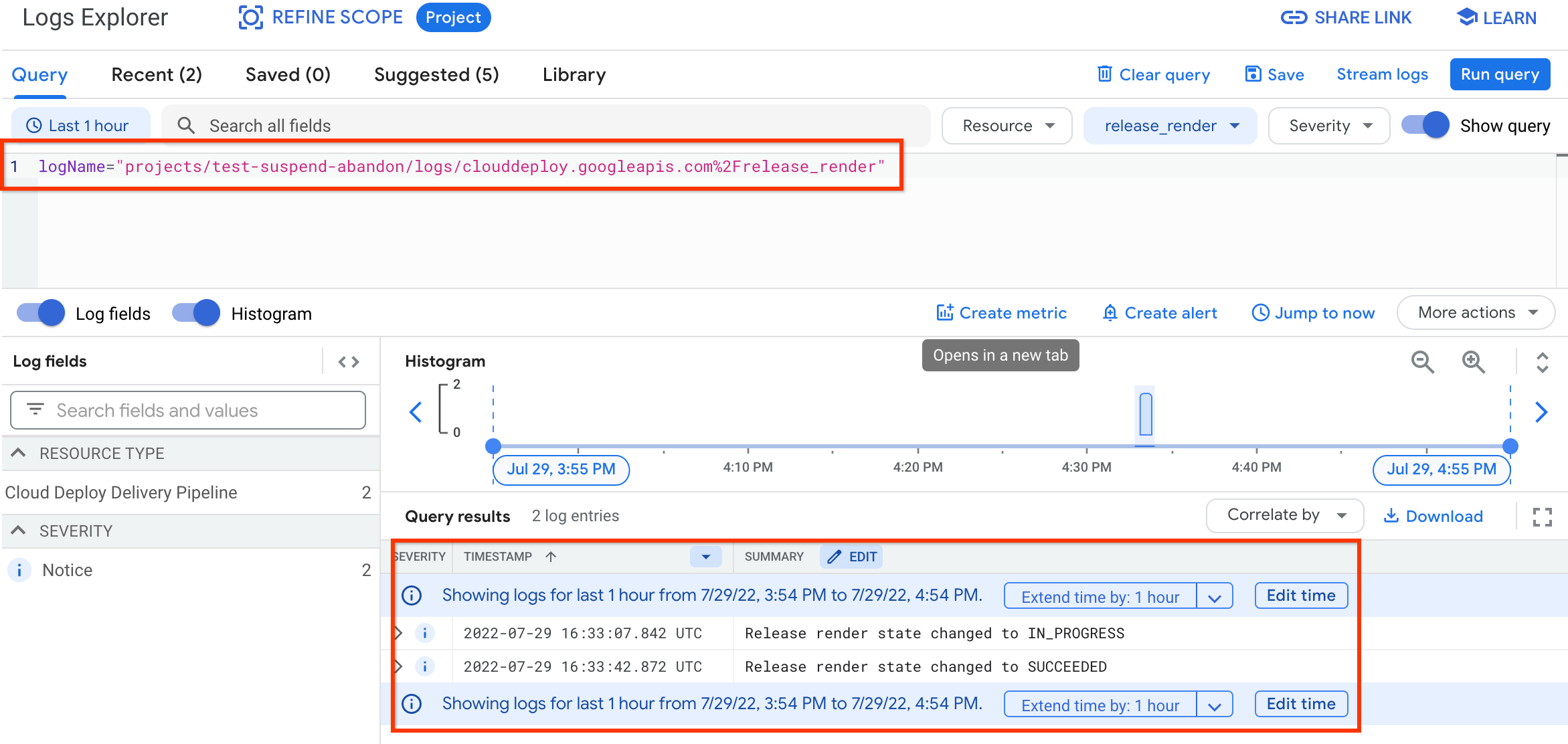Select the Suggested (5) tab

[436, 74]
